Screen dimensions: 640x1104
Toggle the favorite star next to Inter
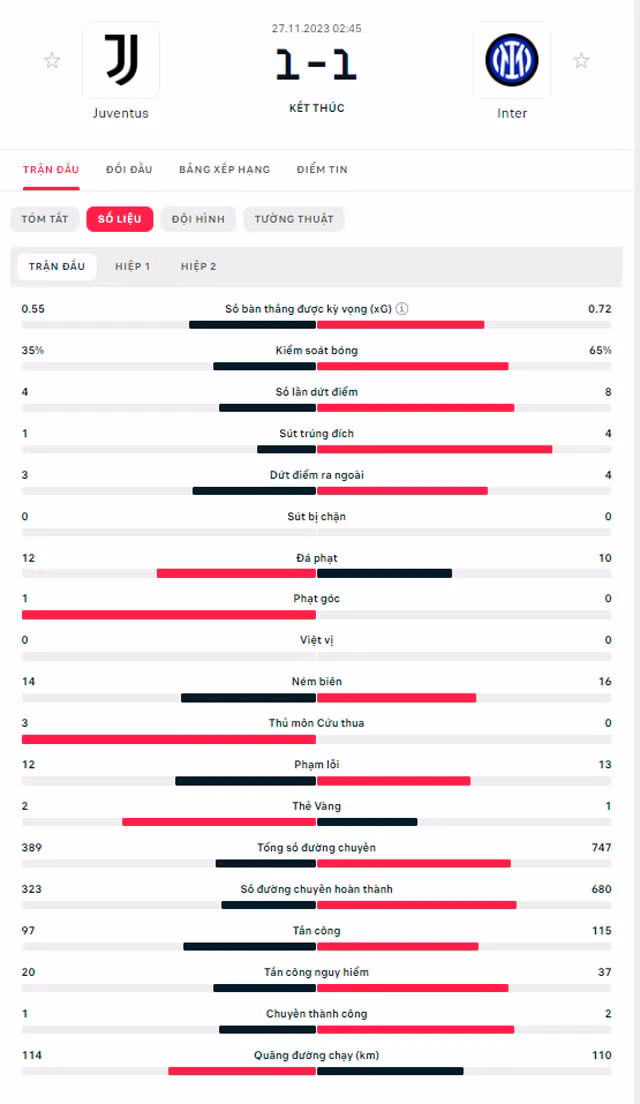[x=581, y=61]
